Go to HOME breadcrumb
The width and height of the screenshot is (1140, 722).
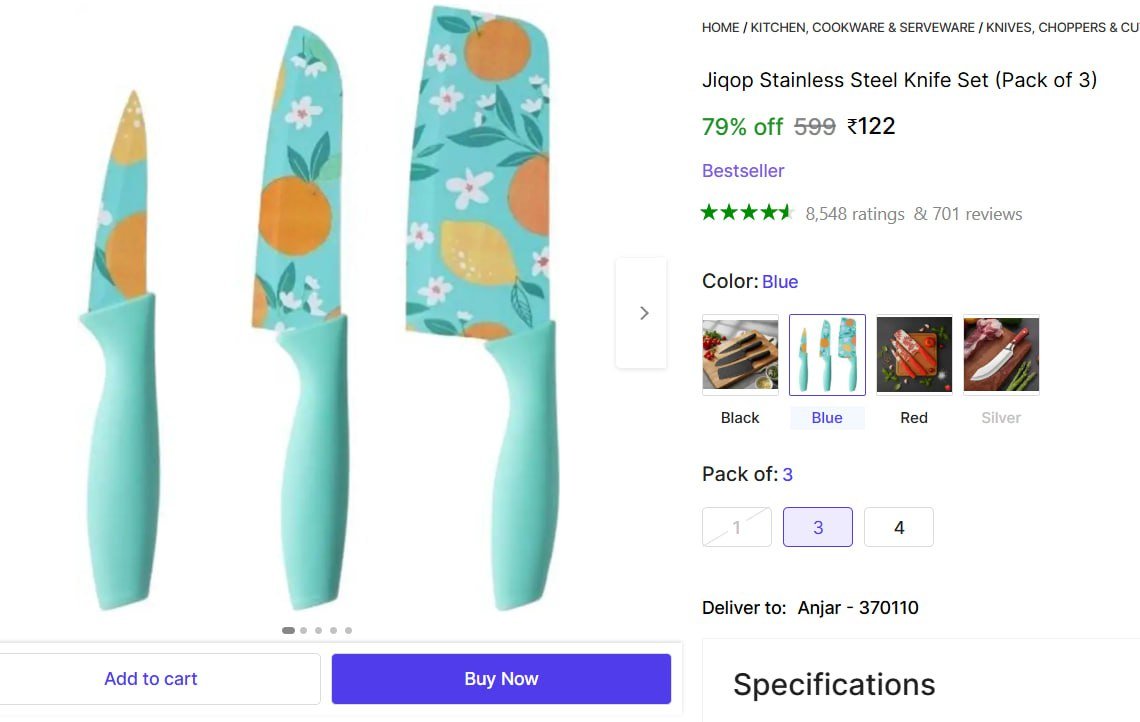(720, 28)
